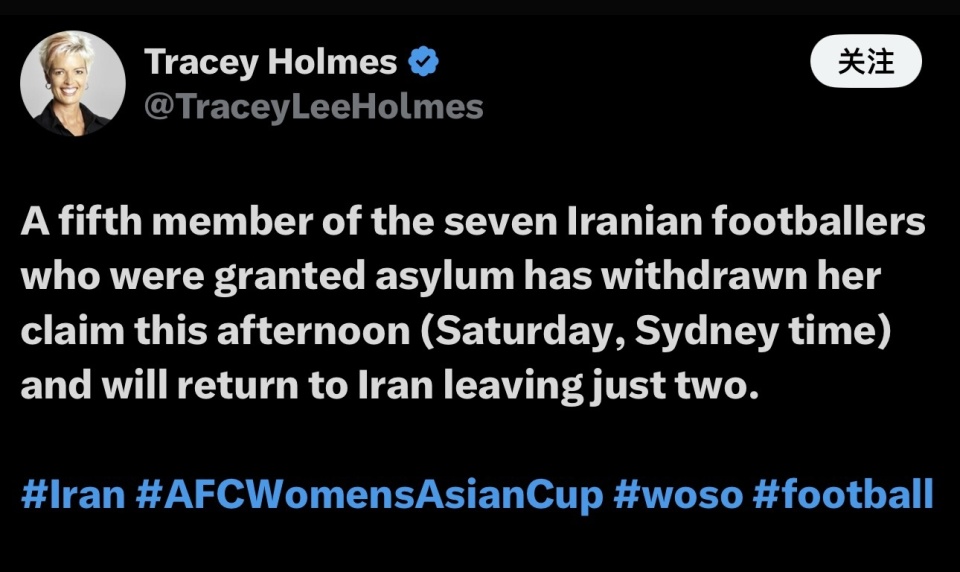Open Tracey Holmes' profile picture
The height and width of the screenshot is (572, 960).
tap(73, 83)
